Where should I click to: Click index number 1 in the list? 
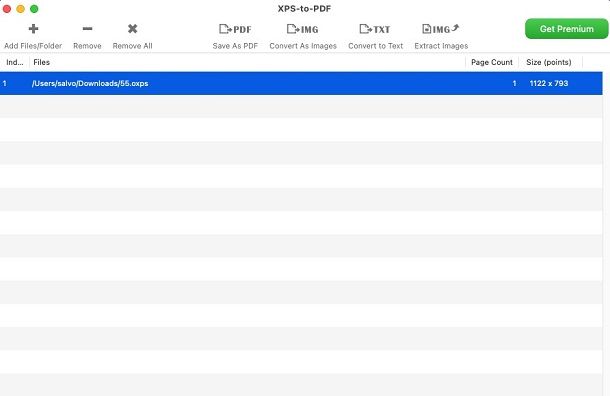point(4,83)
